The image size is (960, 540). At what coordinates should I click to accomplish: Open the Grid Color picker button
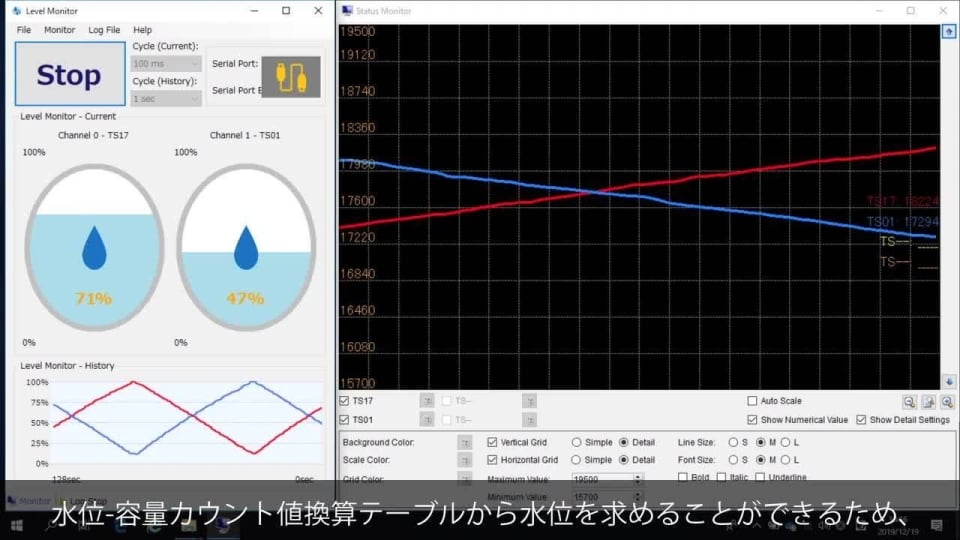coord(465,479)
